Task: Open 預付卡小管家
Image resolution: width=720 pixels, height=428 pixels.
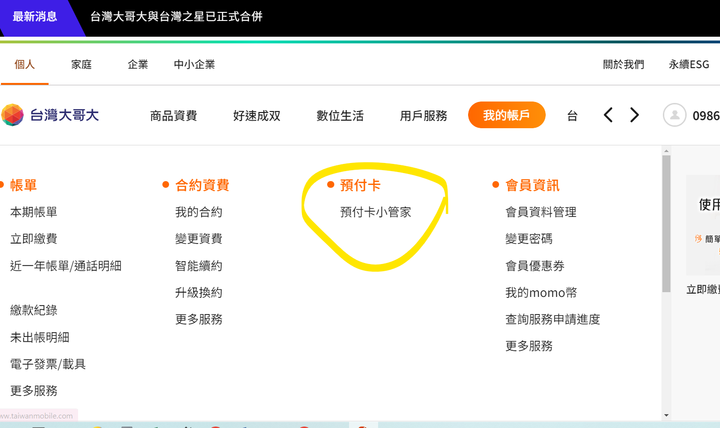Action: point(376,212)
